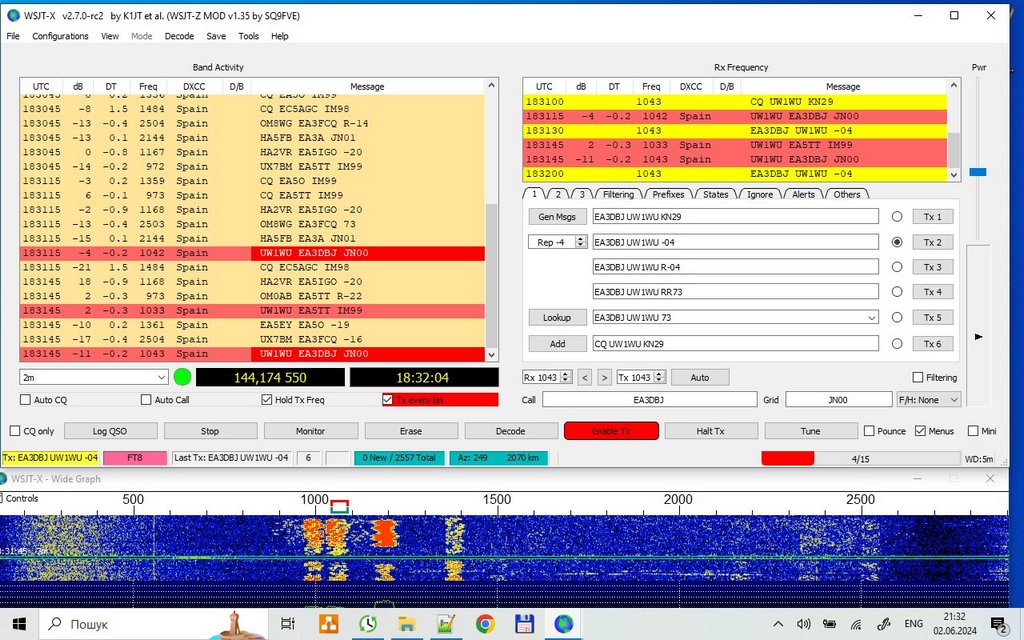Enable the CQ only checkbox
Screen dimensions: 1024x640
(15, 431)
